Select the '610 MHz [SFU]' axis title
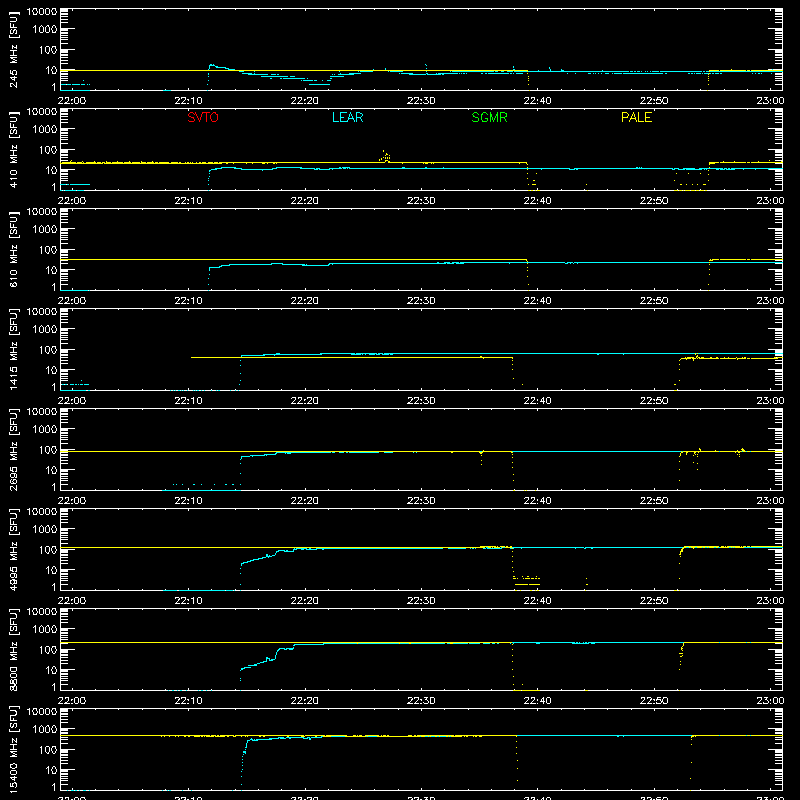 click(x=14, y=249)
